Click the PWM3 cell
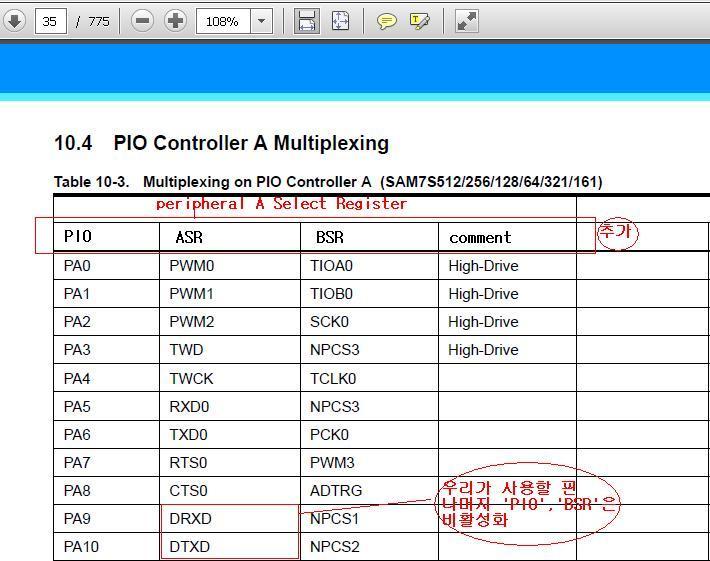 pyautogui.click(x=369, y=463)
